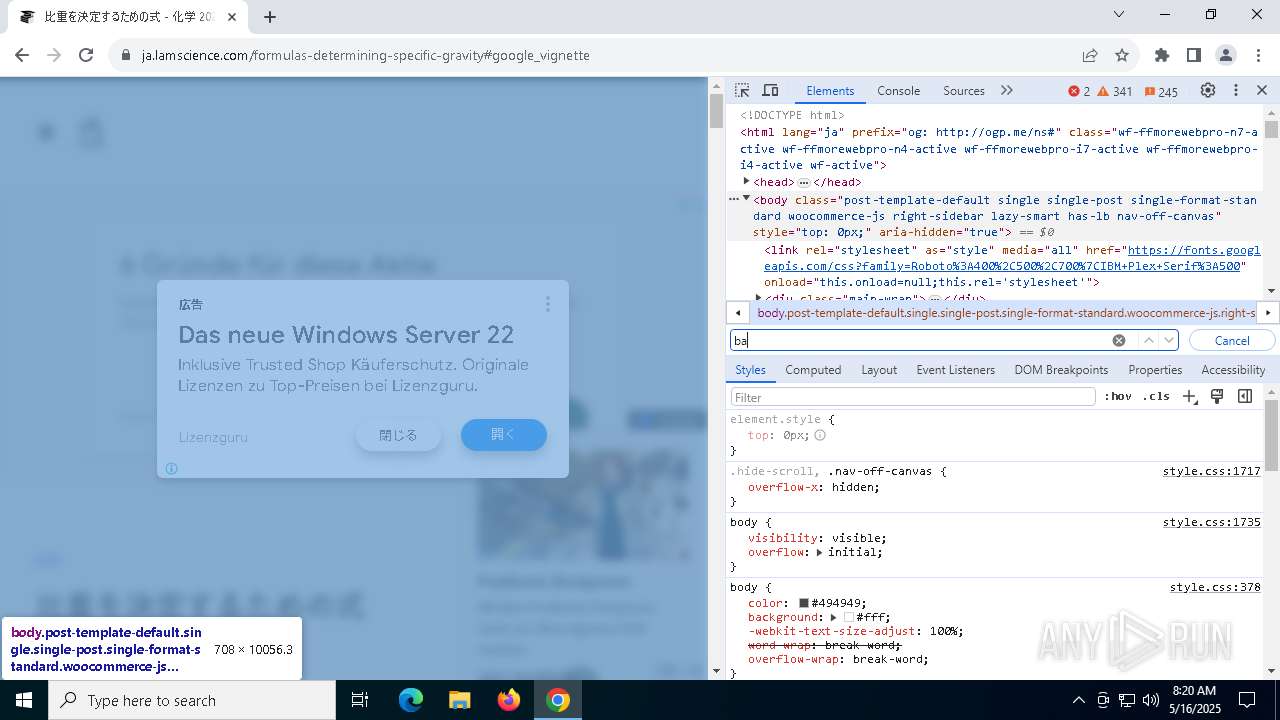Open the Accessibility tab
Screen dimensions: 1280x720
click(1233, 369)
